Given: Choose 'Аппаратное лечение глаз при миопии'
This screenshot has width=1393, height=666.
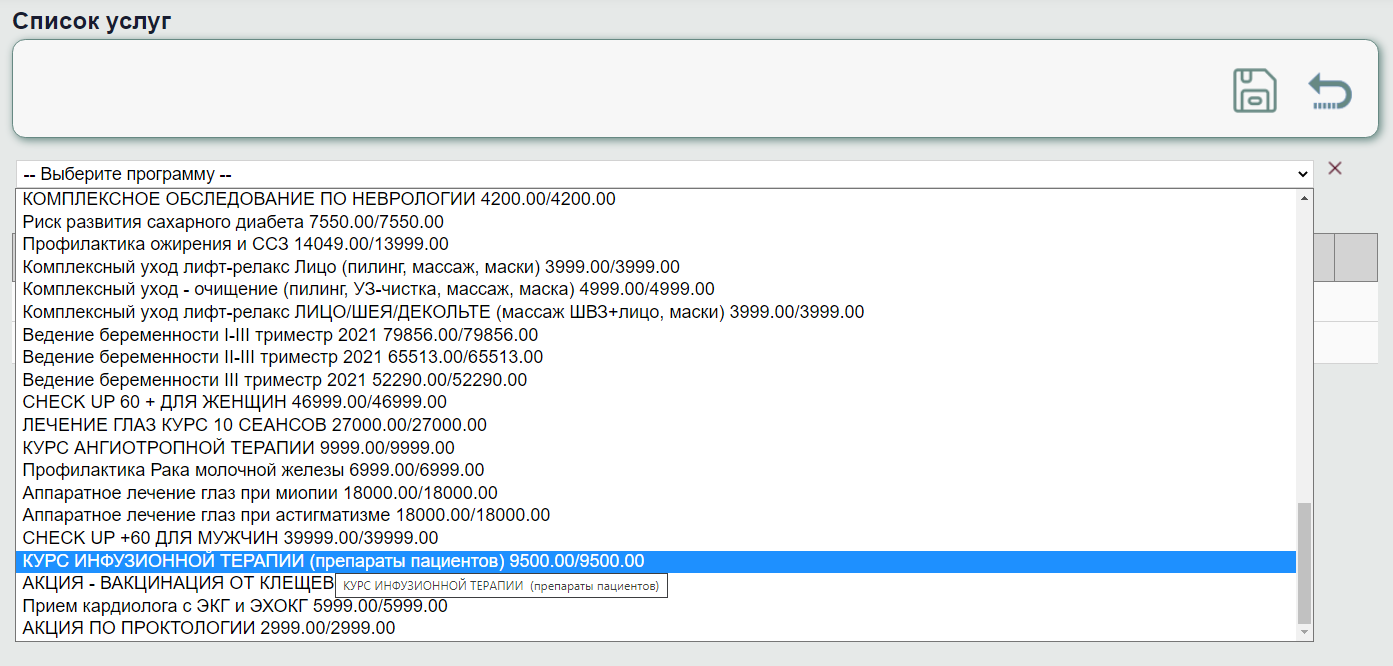Looking at the screenshot, I should tap(259, 493).
